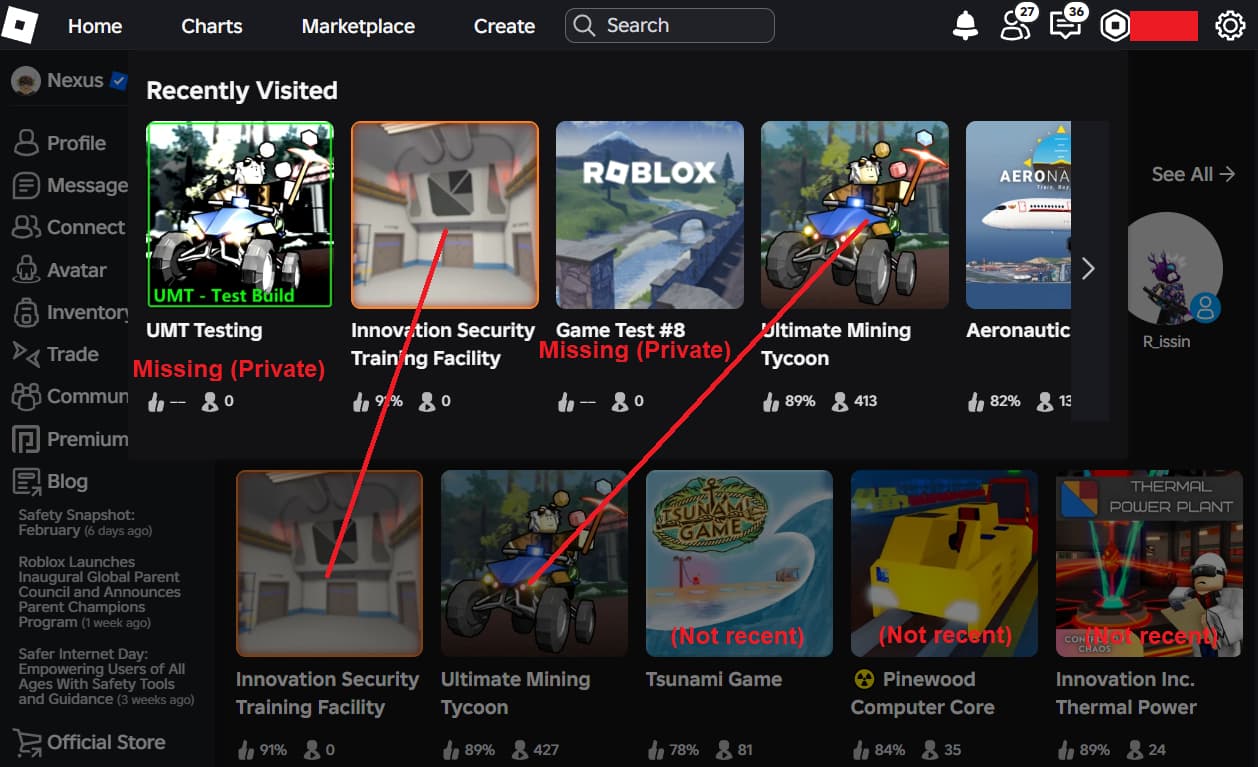This screenshot has height=767, width=1258.
Task: Open Ultimate Mining Tycoon in Recently Visited
Action: click(x=855, y=215)
